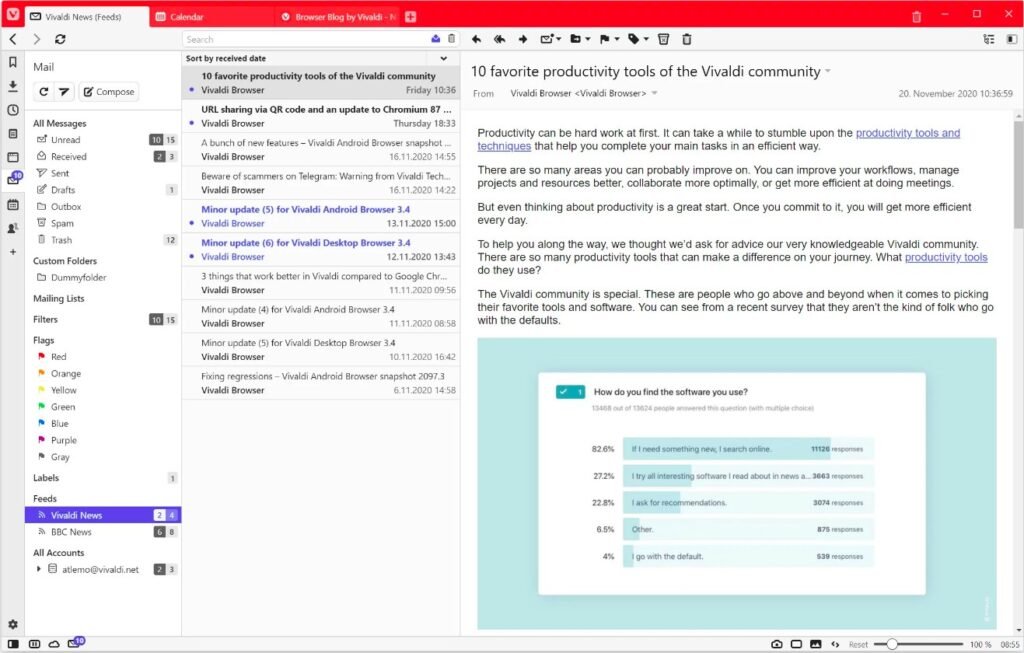Expand subject header dropdown arrow
Viewport: 1024px width, 653px height.
(828, 71)
